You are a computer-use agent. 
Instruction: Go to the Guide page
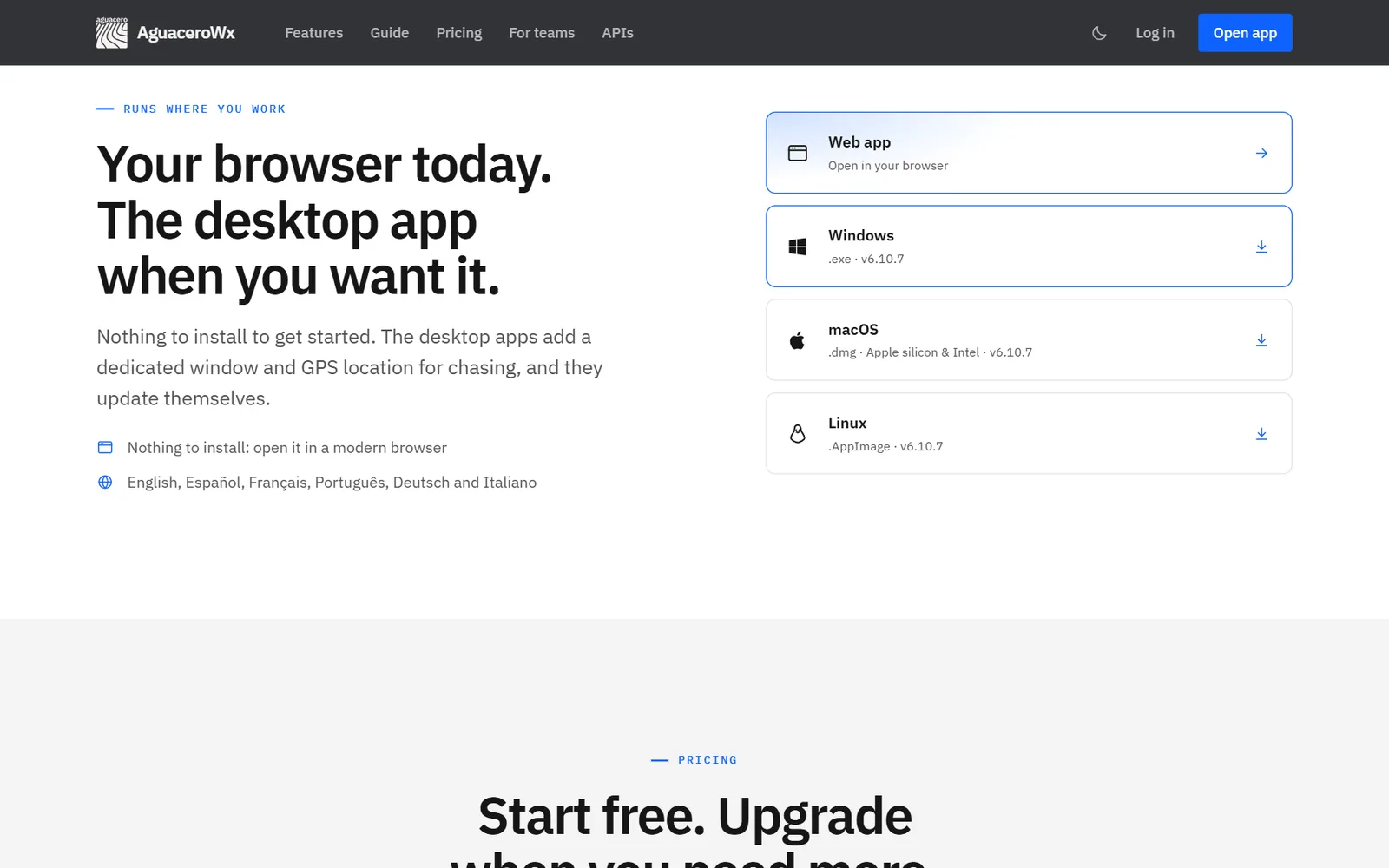point(389,33)
